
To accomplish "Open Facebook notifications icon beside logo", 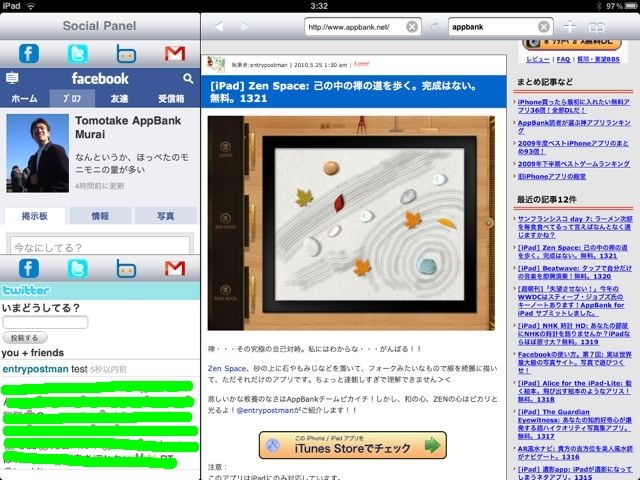I will tap(12, 78).
